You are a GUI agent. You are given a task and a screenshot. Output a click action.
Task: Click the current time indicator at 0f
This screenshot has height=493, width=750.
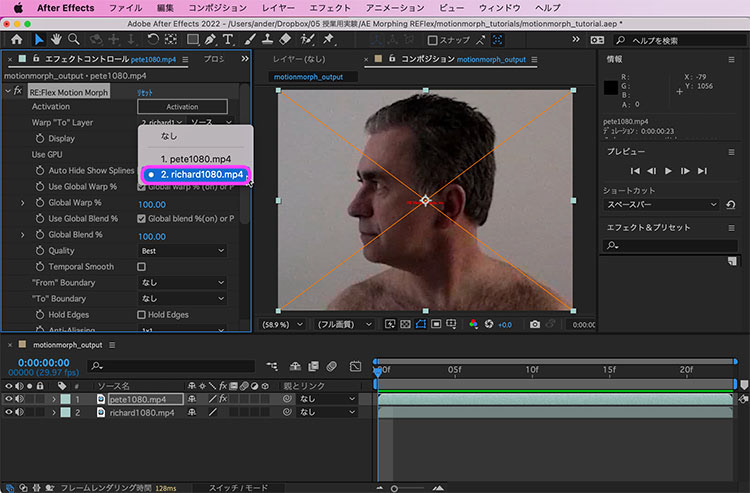point(378,371)
